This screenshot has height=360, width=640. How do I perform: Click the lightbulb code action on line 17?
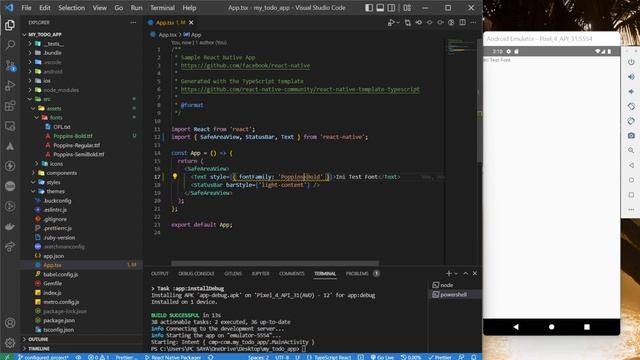175,176
